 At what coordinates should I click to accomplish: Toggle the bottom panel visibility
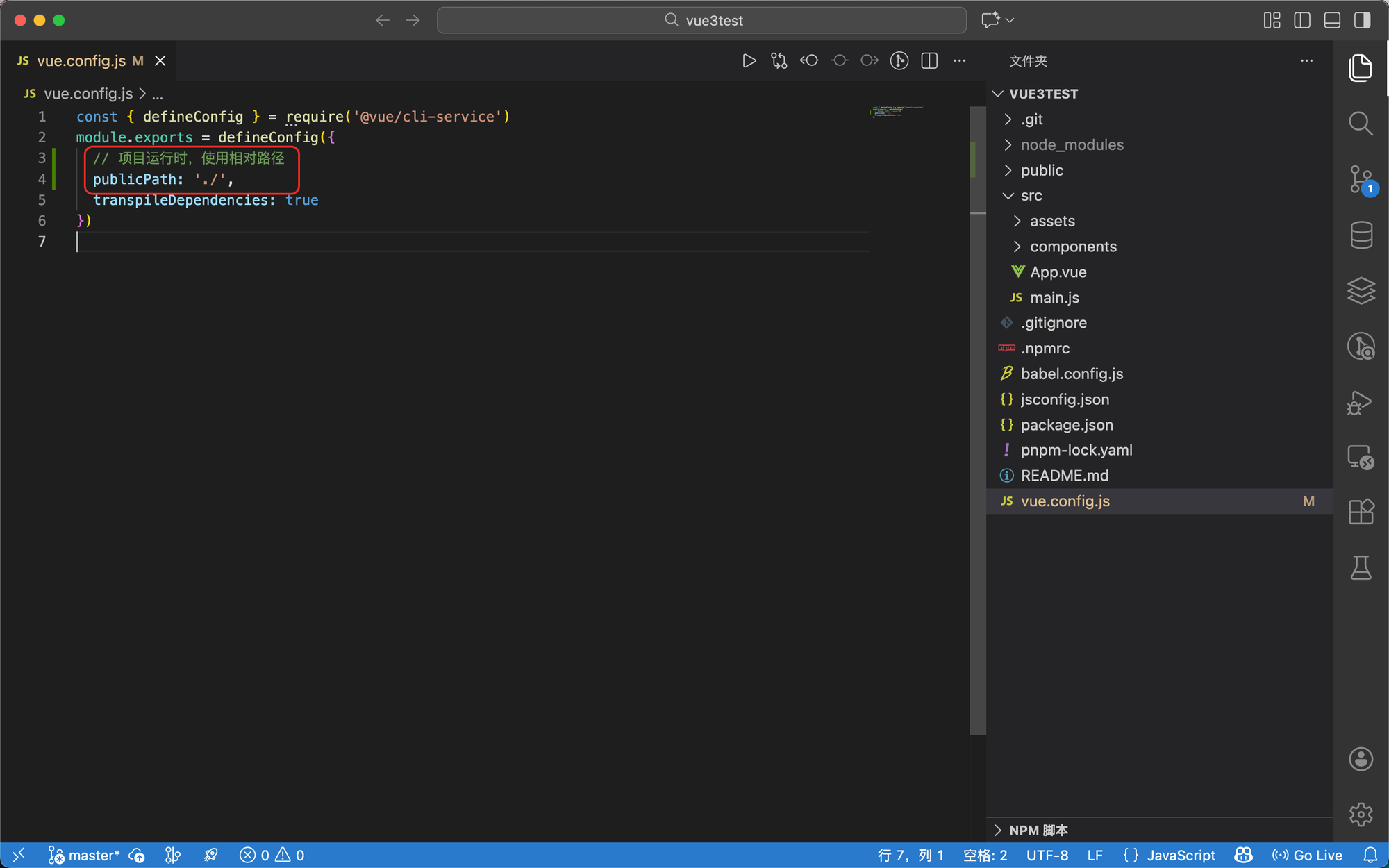[1332, 20]
